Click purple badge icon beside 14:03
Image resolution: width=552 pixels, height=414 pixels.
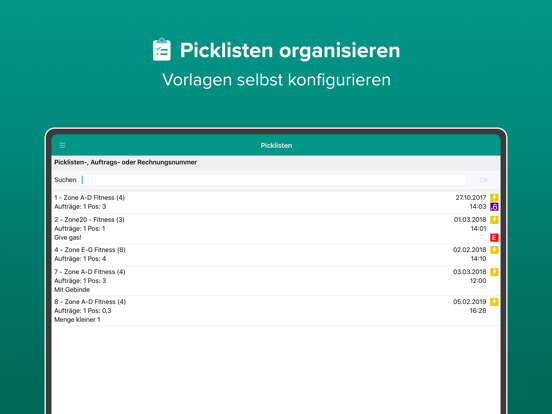tap(494, 207)
